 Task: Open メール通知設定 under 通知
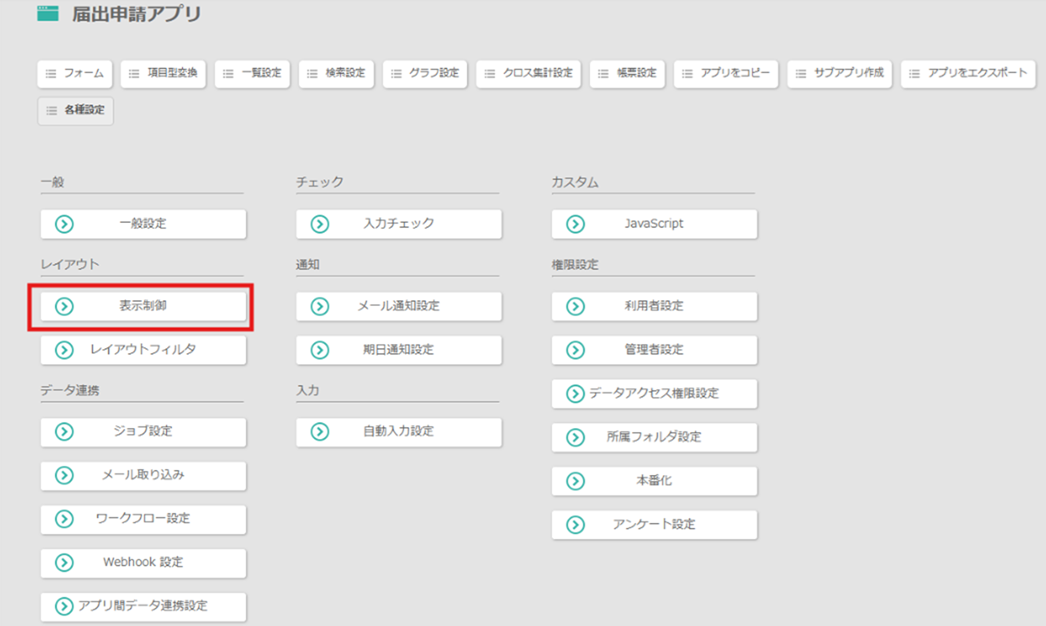coord(398,306)
